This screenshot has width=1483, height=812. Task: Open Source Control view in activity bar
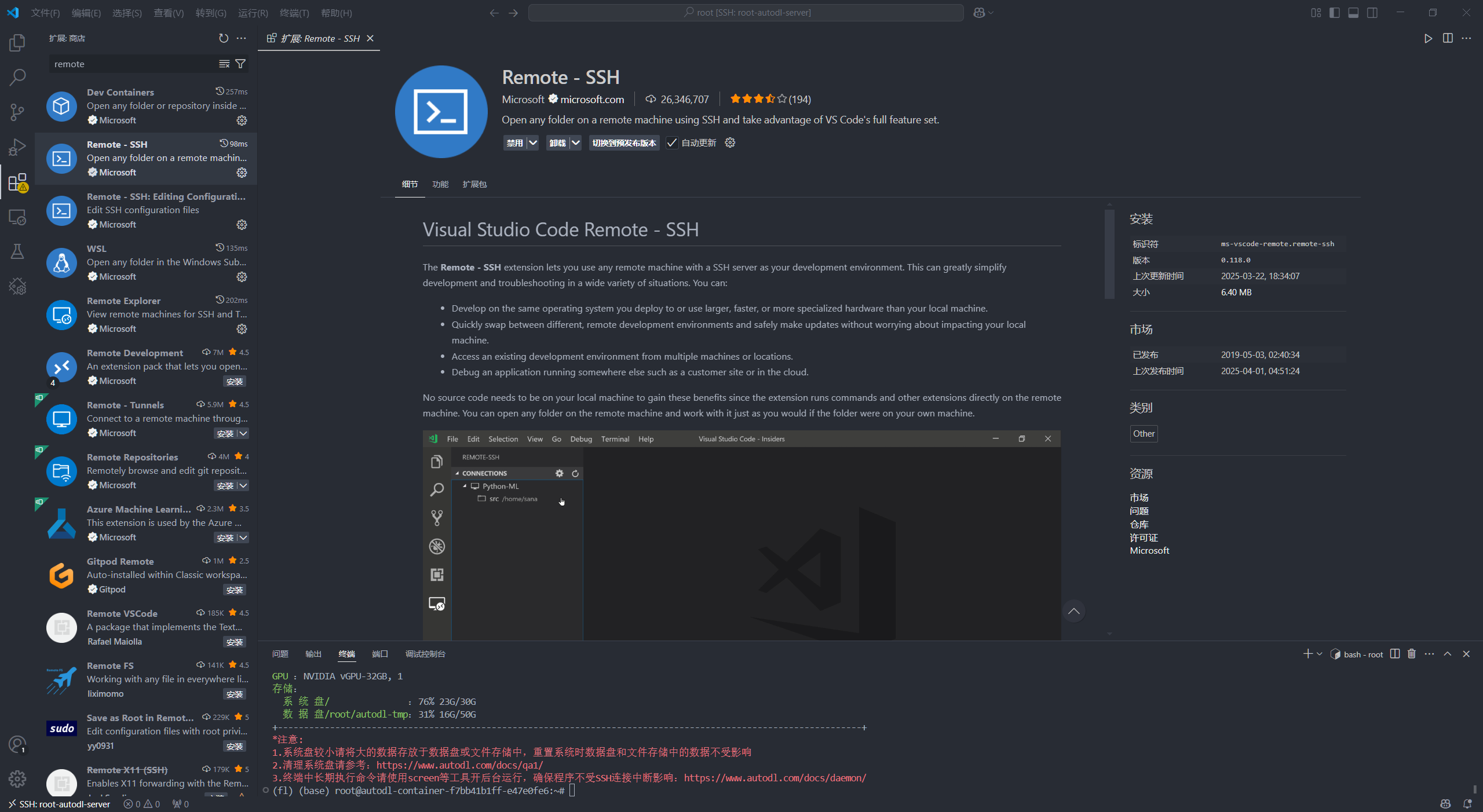(17, 112)
